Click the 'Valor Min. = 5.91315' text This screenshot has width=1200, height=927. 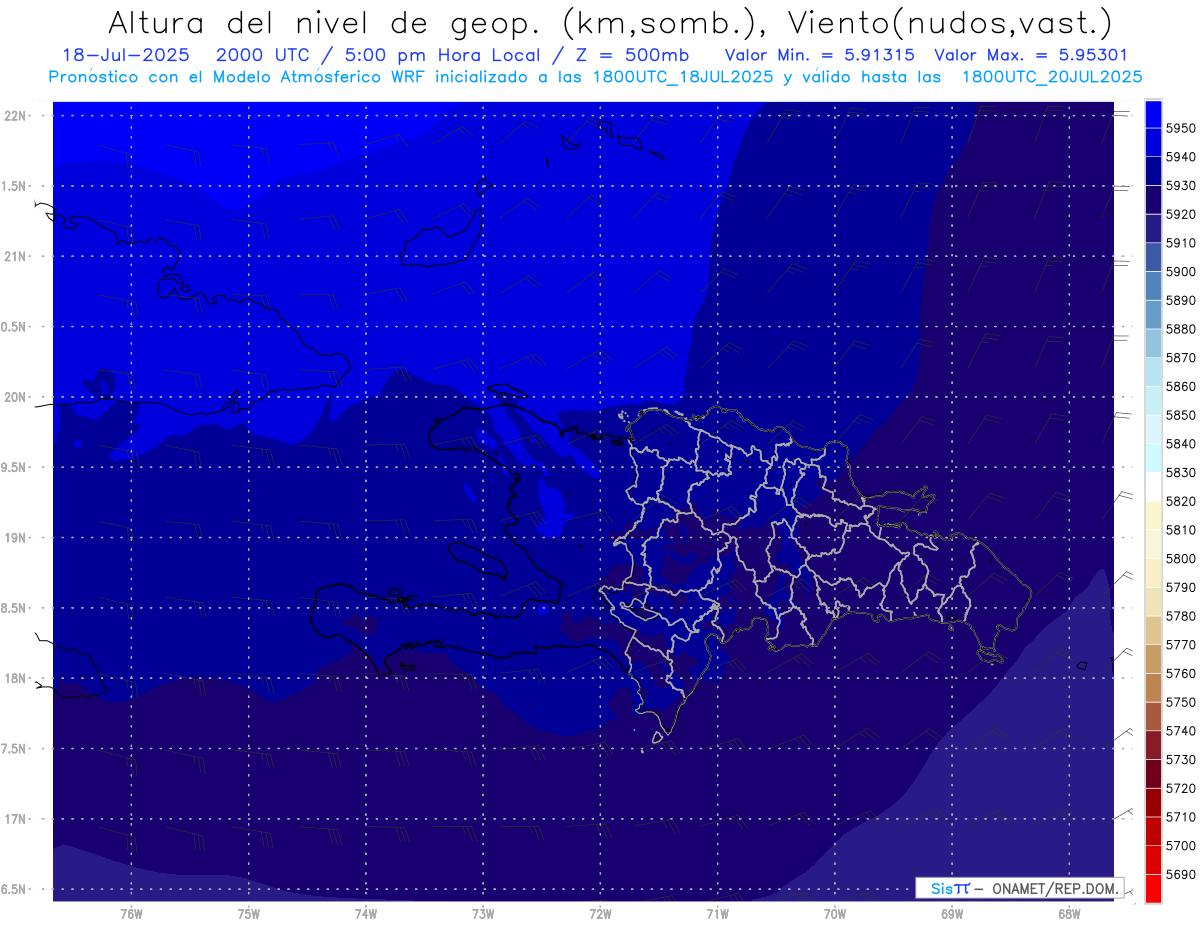820,55
